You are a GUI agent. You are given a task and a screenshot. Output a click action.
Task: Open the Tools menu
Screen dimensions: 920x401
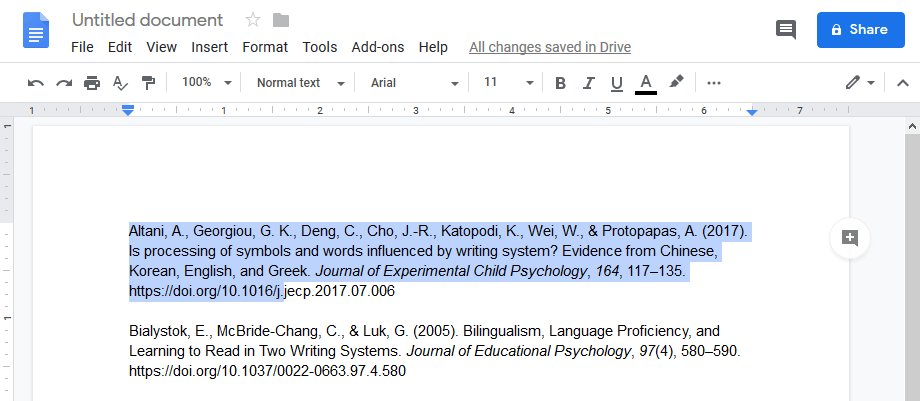(320, 48)
